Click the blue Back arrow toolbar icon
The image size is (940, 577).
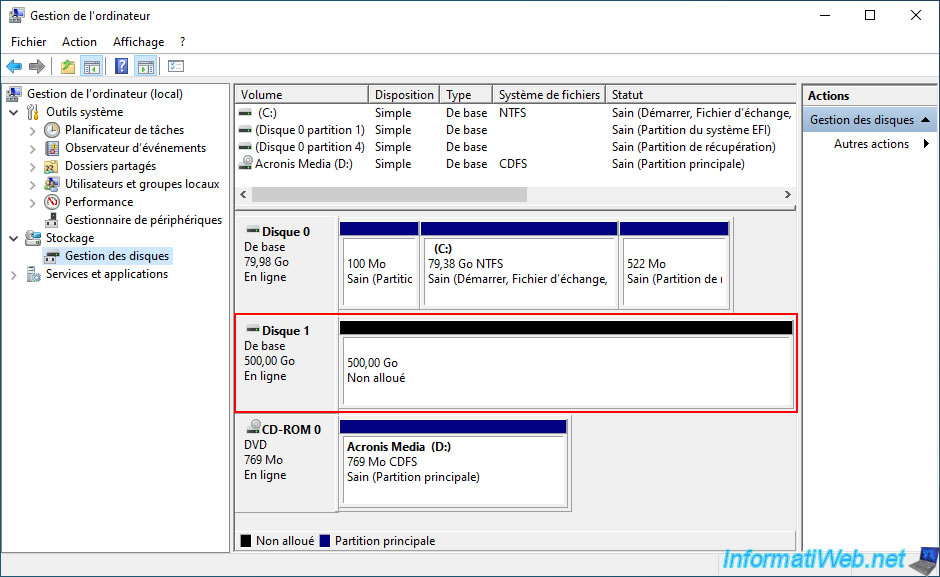14,67
